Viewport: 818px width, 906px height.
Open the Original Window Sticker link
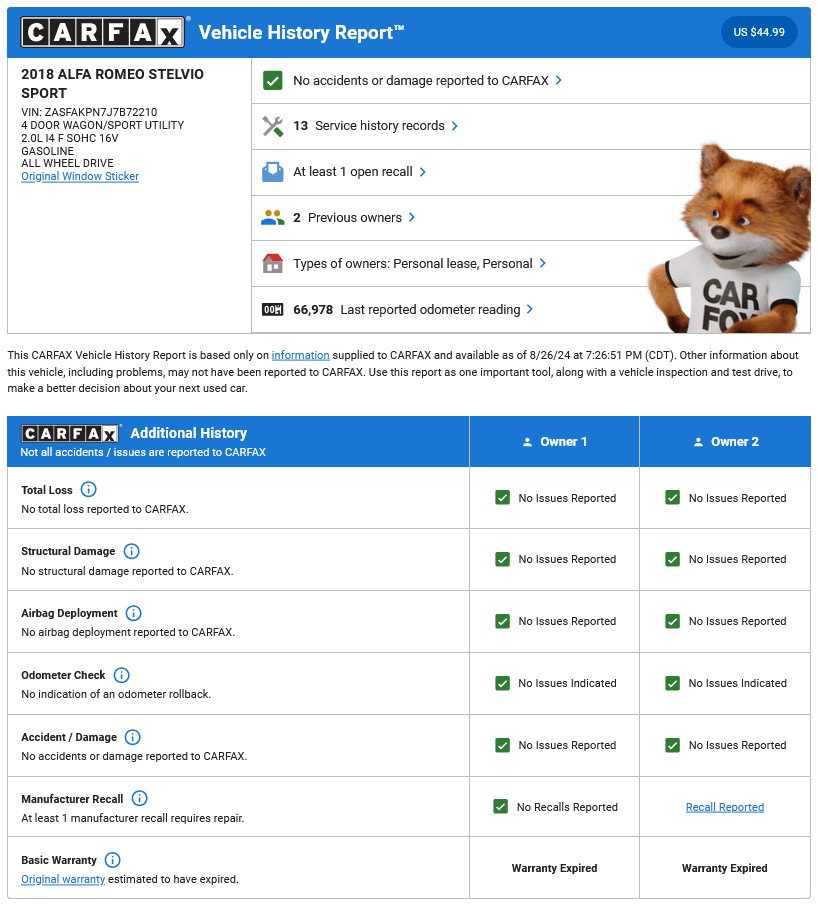click(x=80, y=176)
